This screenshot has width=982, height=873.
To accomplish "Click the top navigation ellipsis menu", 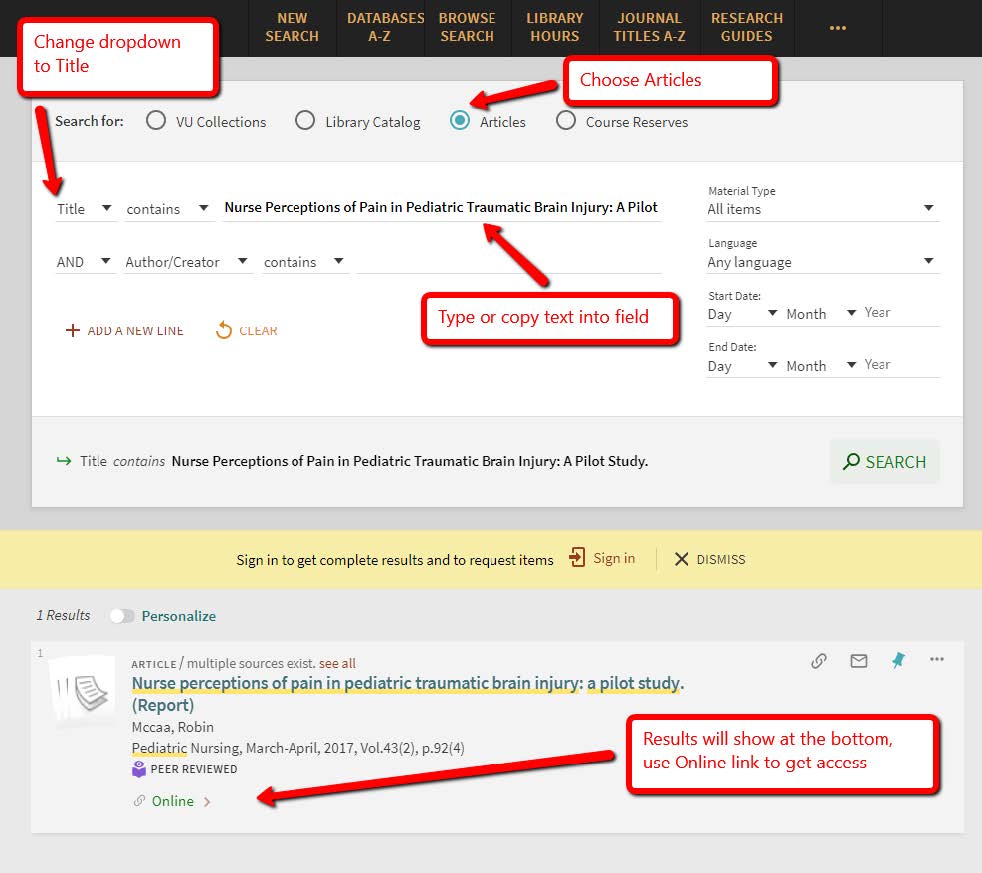I will coord(837,28).
